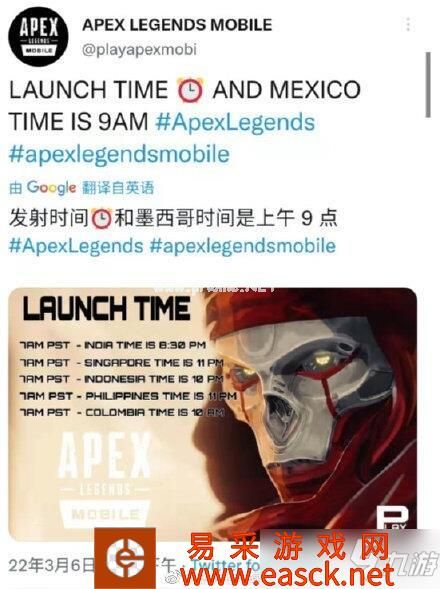Image resolution: width=440 pixels, height=589 pixels.
Task: Click the orange easck logo icon
Action: click(125, 558)
